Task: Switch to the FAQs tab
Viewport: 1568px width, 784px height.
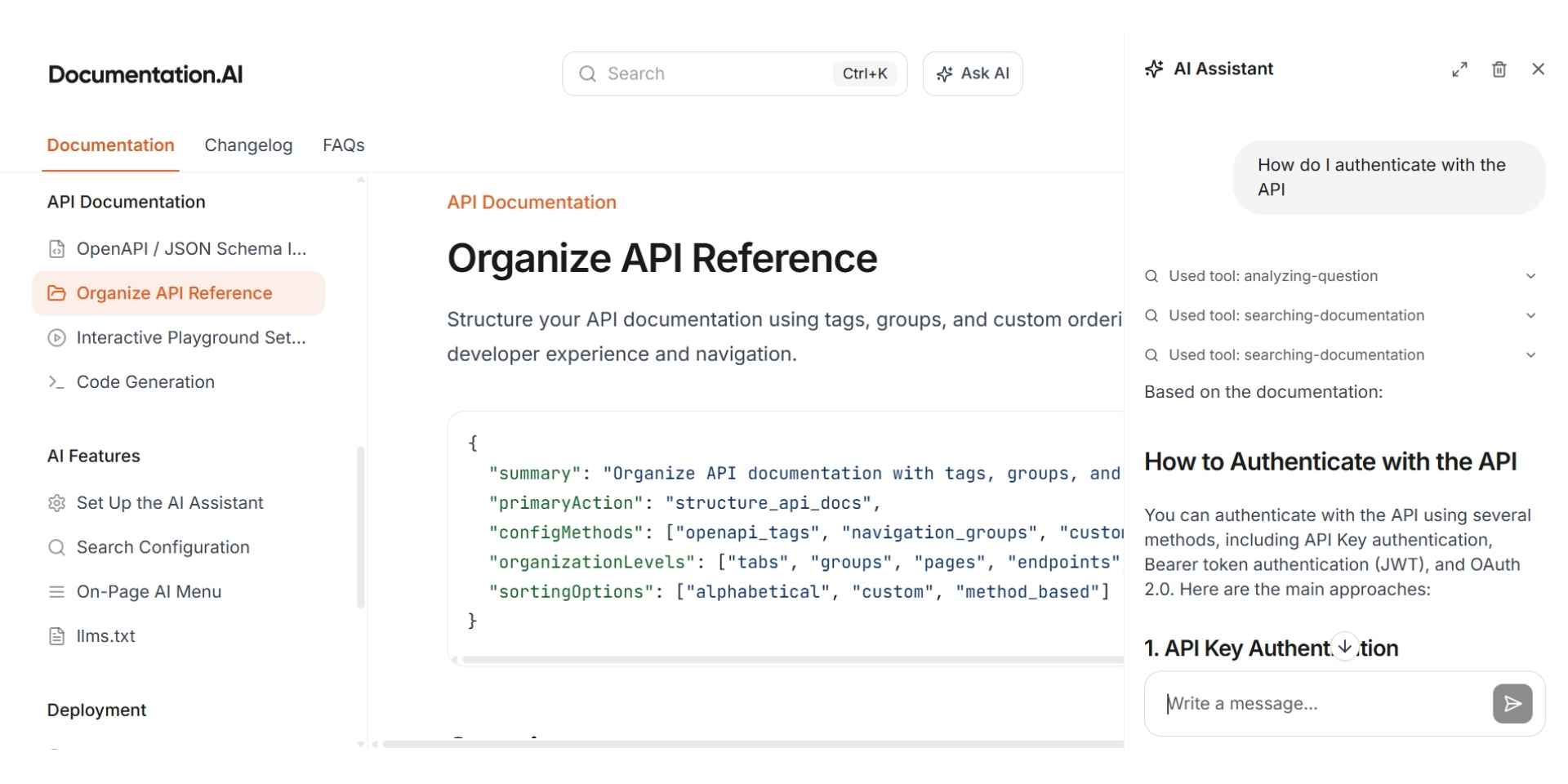Action: pyautogui.click(x=344, y=145)
